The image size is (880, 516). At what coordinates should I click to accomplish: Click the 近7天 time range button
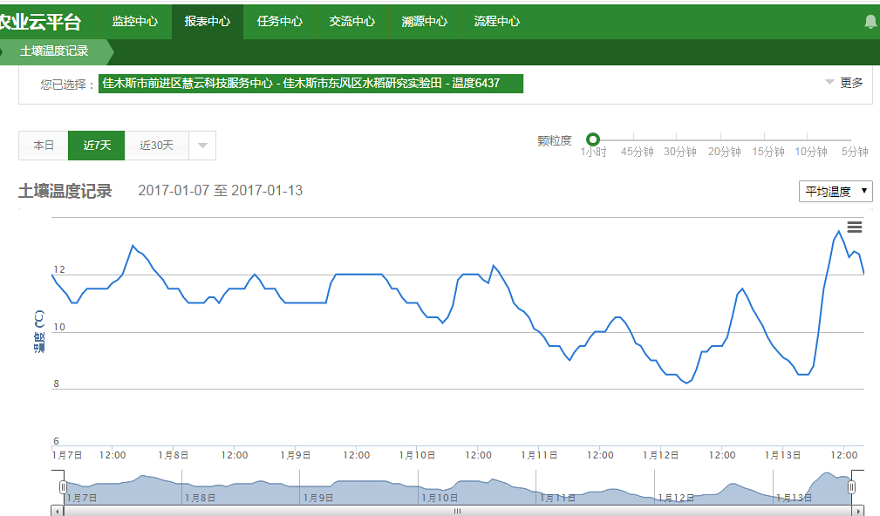pos(97,145)
